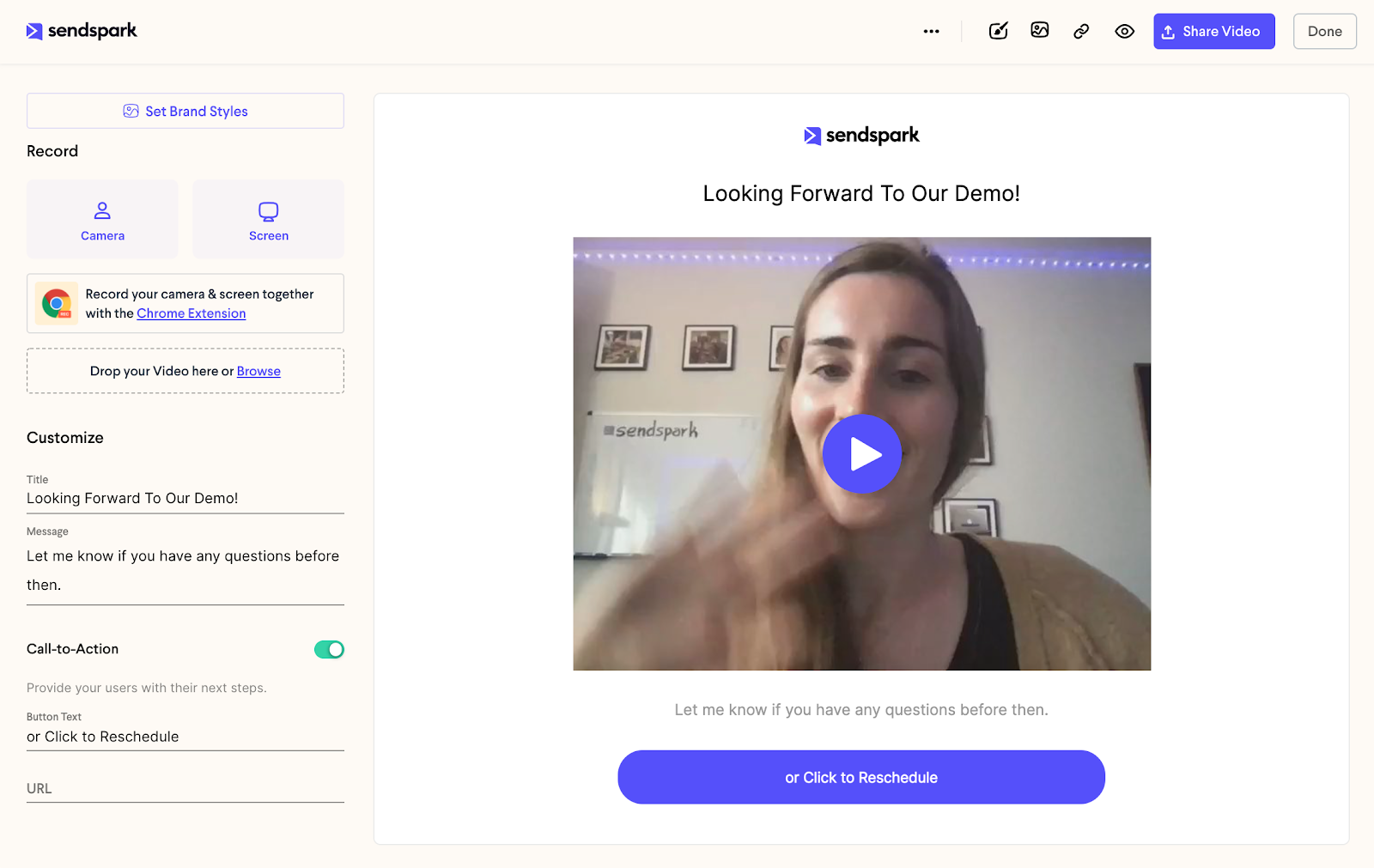Start a Camera recording

click(102, 219)
